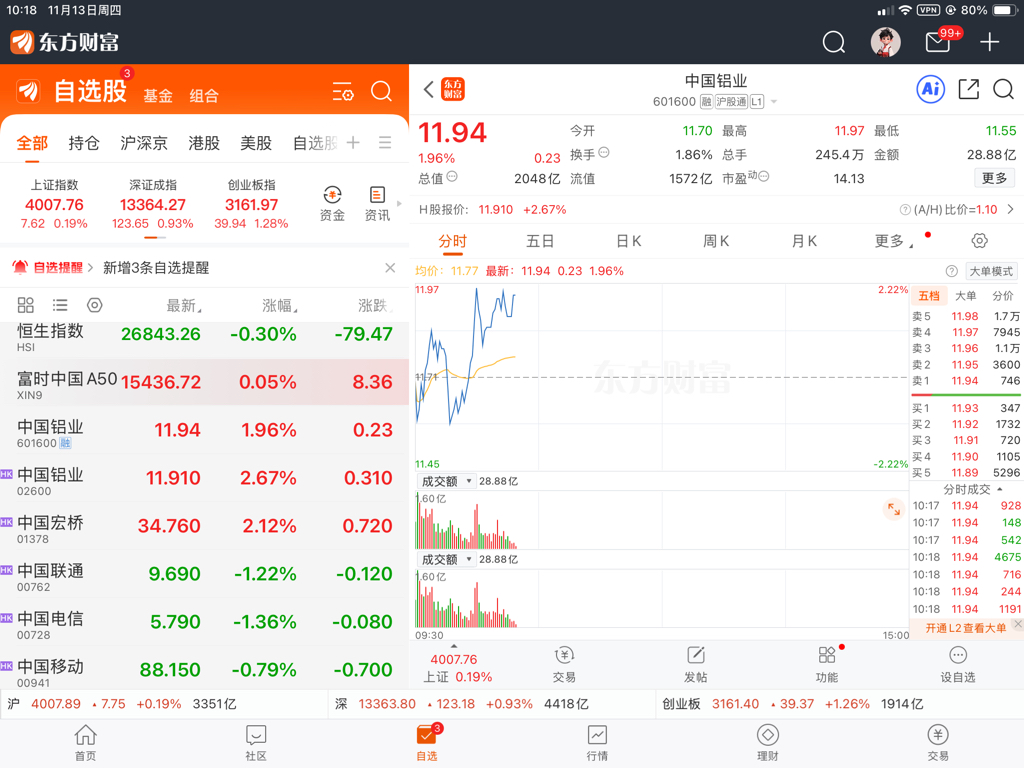This screenshot has height=768, width=1024.
Task: Expand index selector above 上证 0.19%
Action: [454, 646]
